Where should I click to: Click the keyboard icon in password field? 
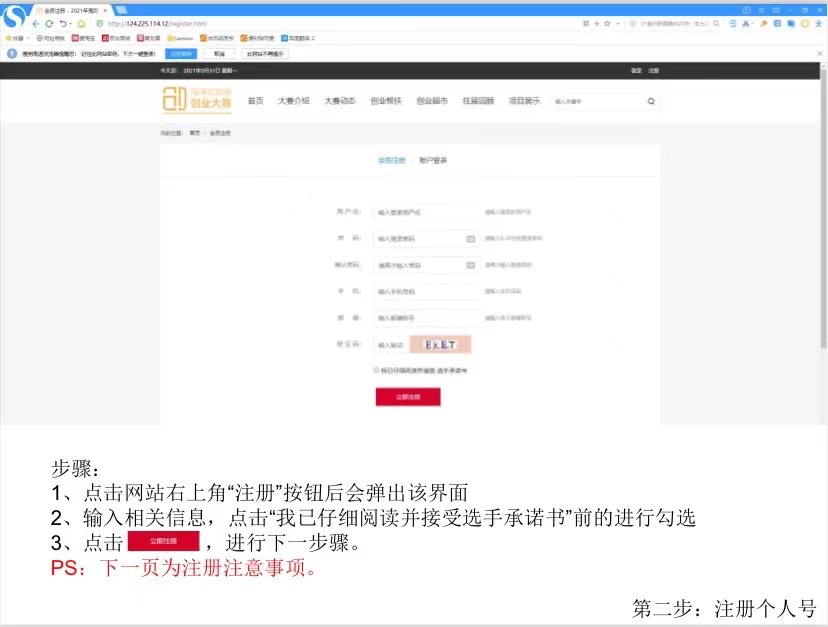(x=470, y=239)
